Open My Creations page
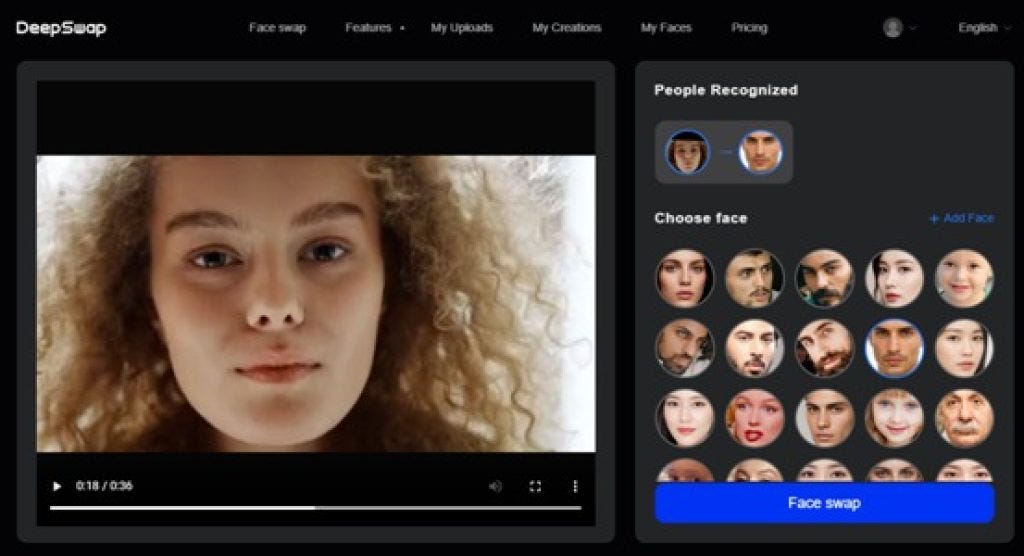 coord(566,27)
